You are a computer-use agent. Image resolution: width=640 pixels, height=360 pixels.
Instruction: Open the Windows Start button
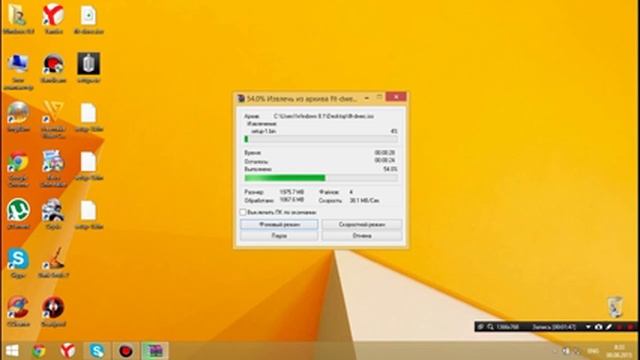click(12, 351)
